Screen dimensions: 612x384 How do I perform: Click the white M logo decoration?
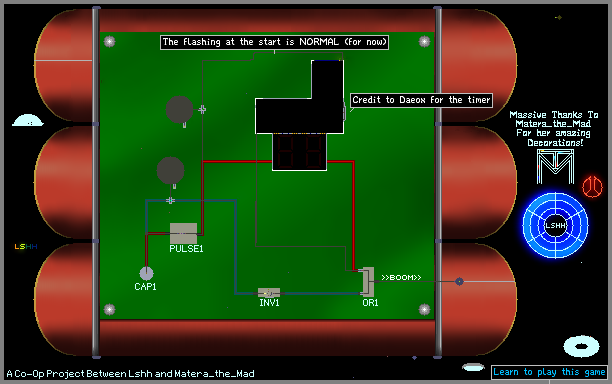(x=555, y=166)
